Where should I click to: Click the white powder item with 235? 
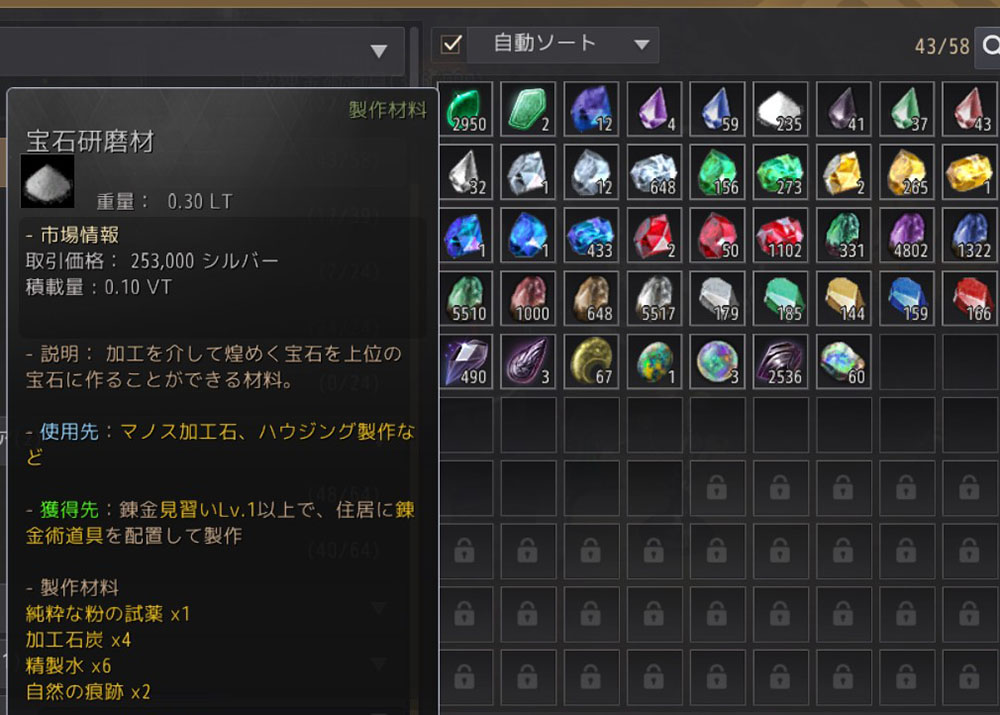pos(780,109)
